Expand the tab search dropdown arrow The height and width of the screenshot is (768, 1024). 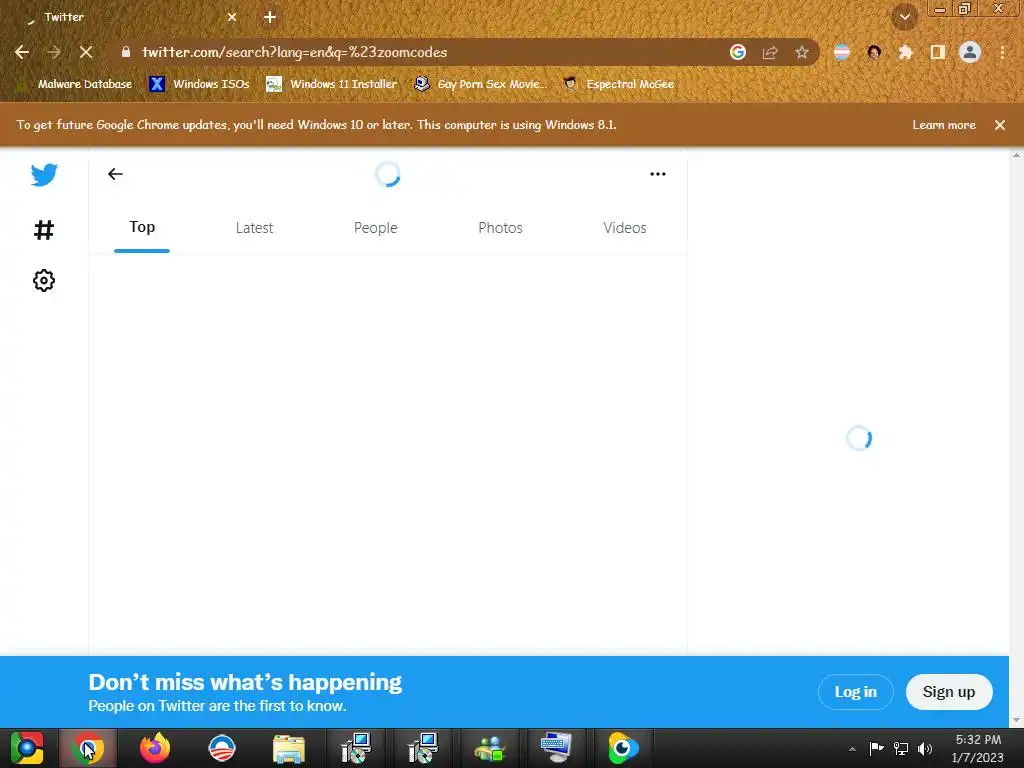point(905,17)
